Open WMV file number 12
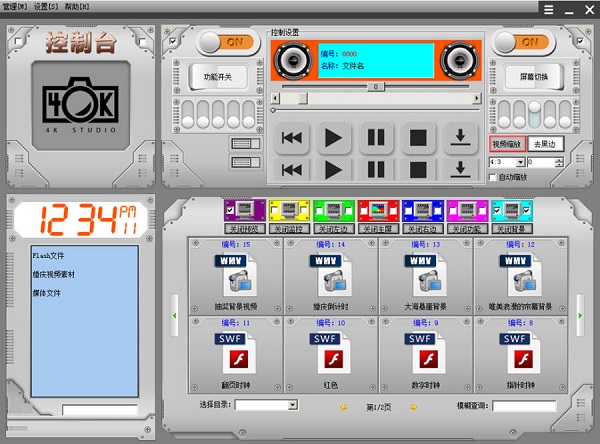The width and height of the screenshot is (600, 444). 520,276
